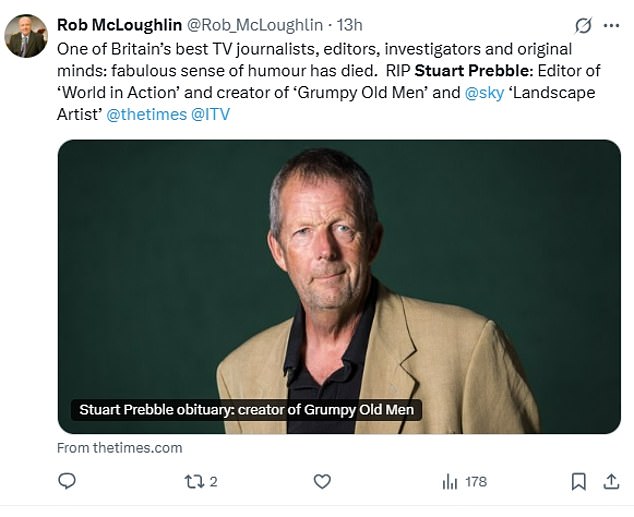Click the reply speech bubble icon
The height and width of the screenshot is (517, 634).
67,481
